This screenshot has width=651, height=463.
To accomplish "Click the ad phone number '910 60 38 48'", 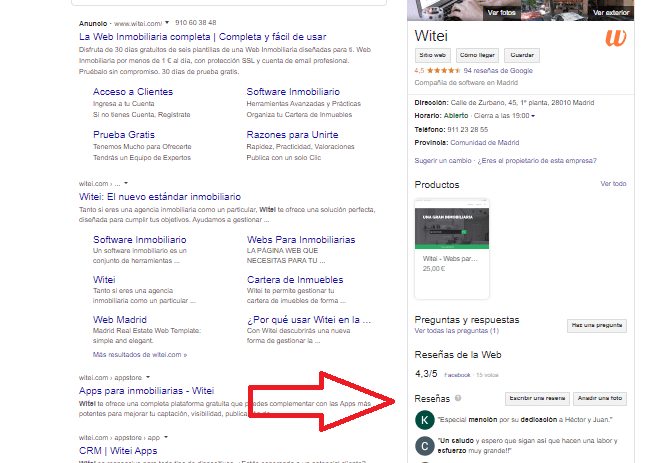I will (196, 22).
